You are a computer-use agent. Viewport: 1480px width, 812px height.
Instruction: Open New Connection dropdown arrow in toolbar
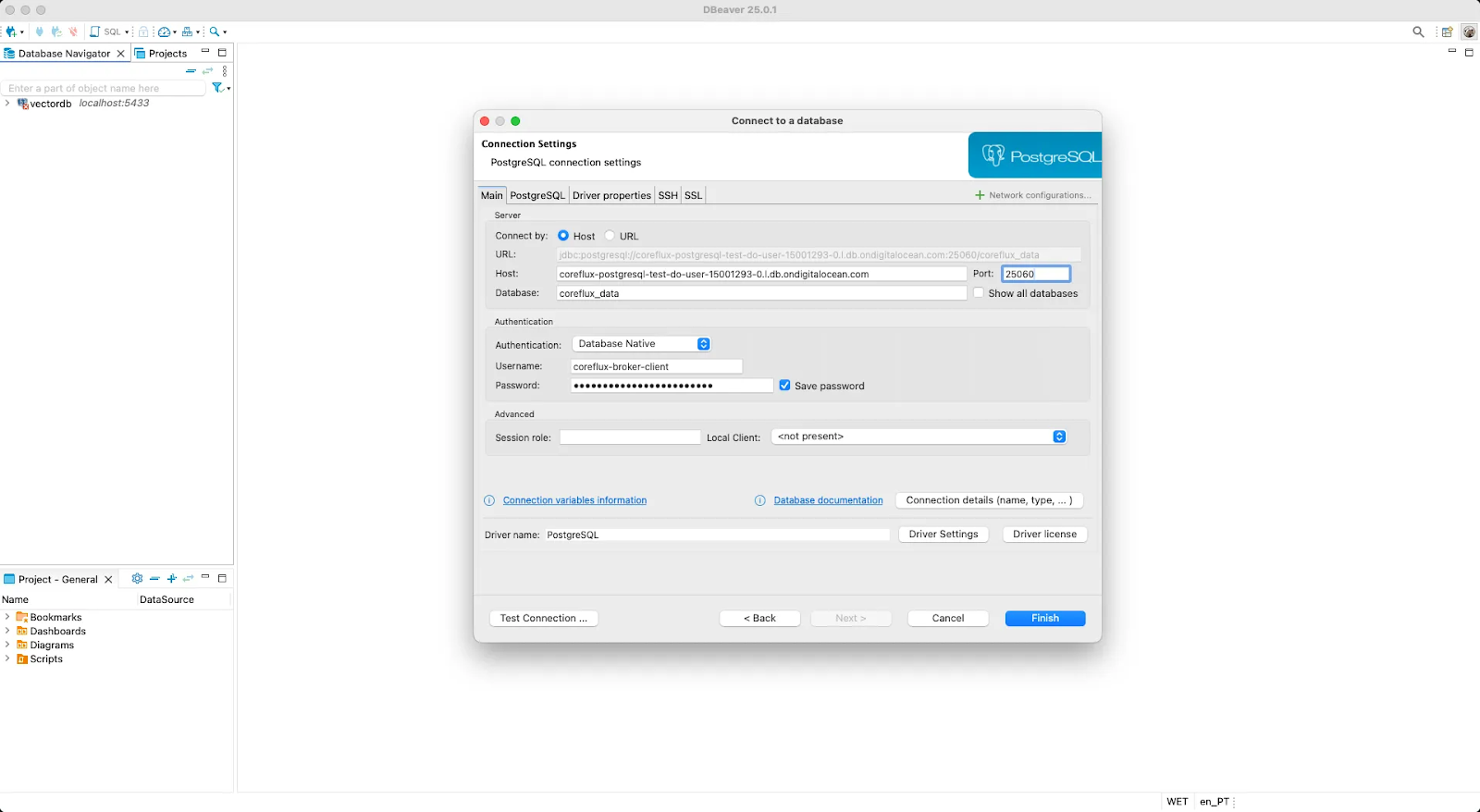pyautogui.click(x=22, y=32)
